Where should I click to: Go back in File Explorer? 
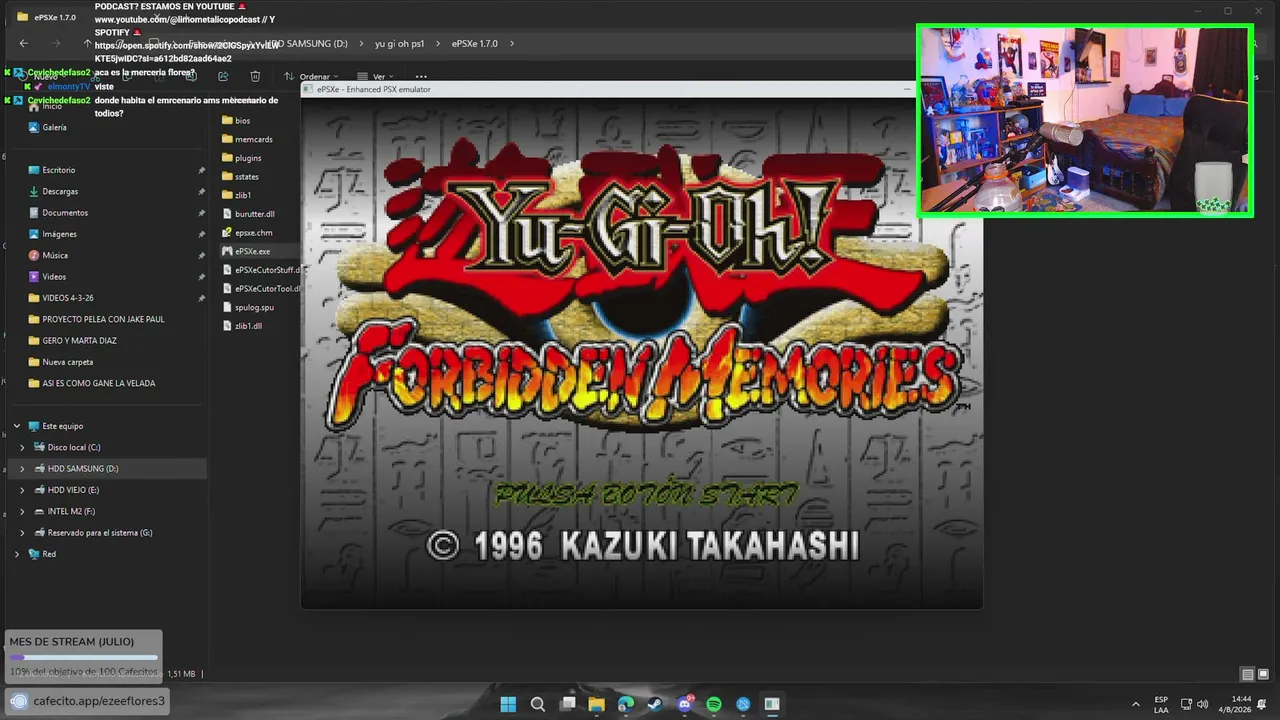(24, 44)
